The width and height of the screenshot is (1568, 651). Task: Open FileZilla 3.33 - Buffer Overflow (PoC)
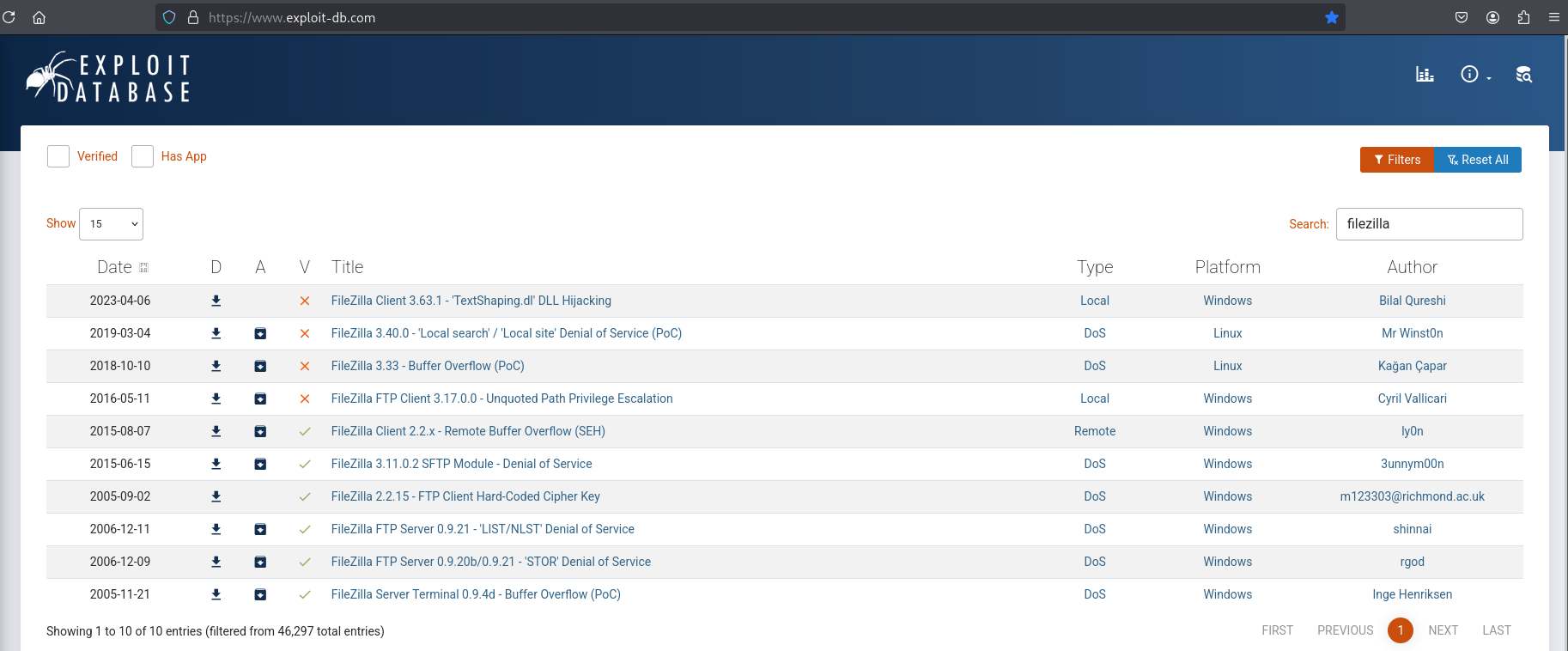(x=428, y=366)
